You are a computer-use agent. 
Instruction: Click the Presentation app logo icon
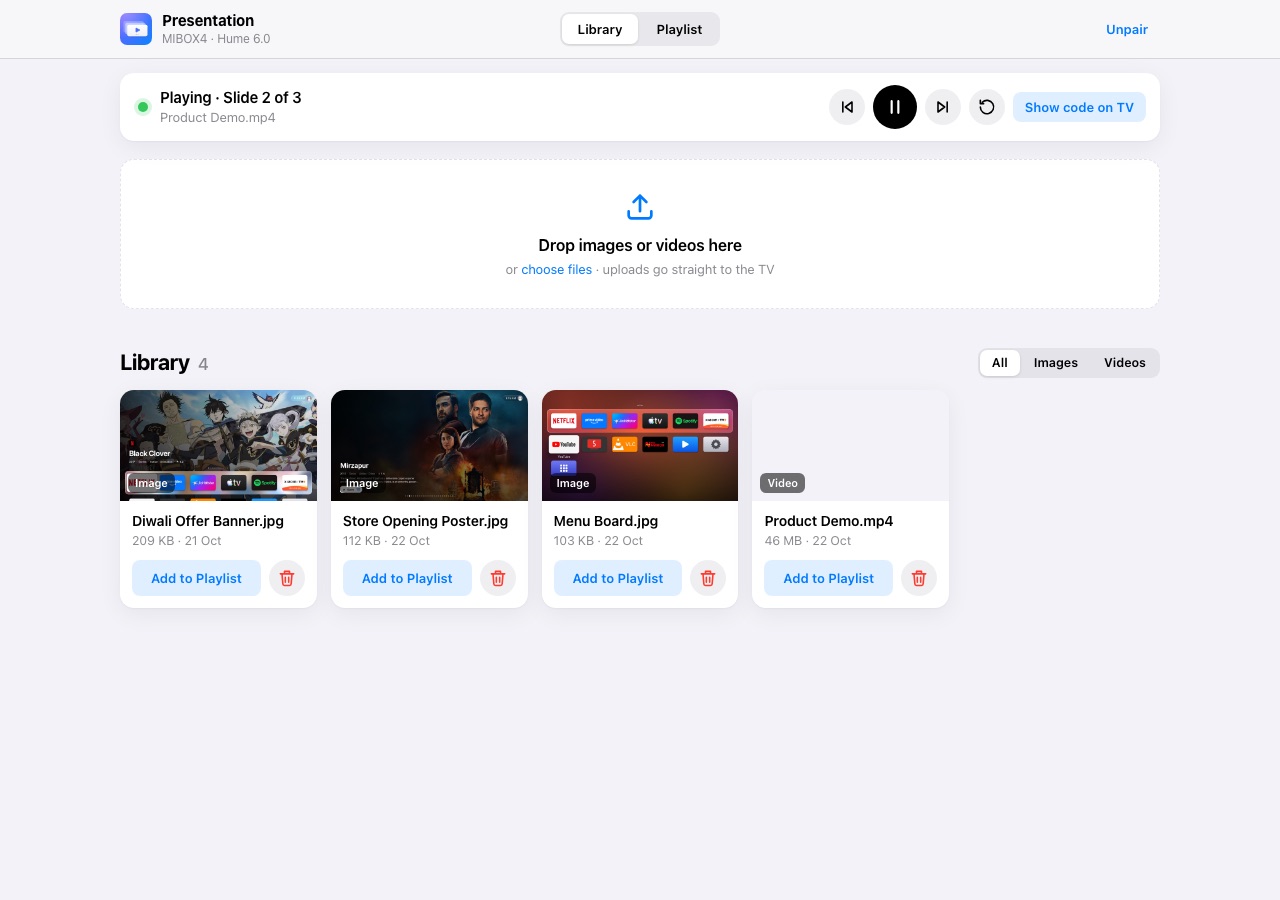coord(136,29)
